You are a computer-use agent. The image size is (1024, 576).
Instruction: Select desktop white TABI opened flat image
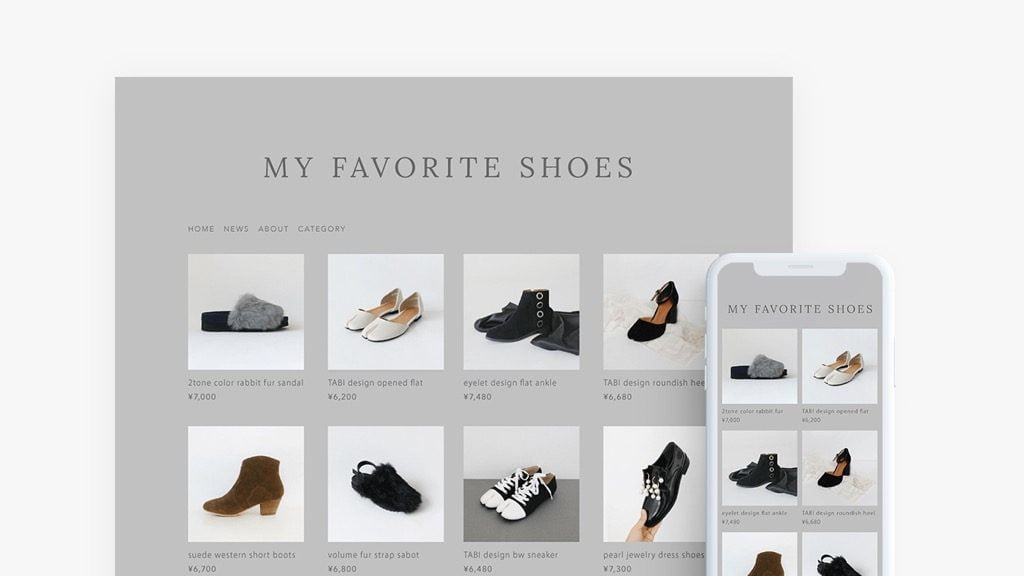385,312
